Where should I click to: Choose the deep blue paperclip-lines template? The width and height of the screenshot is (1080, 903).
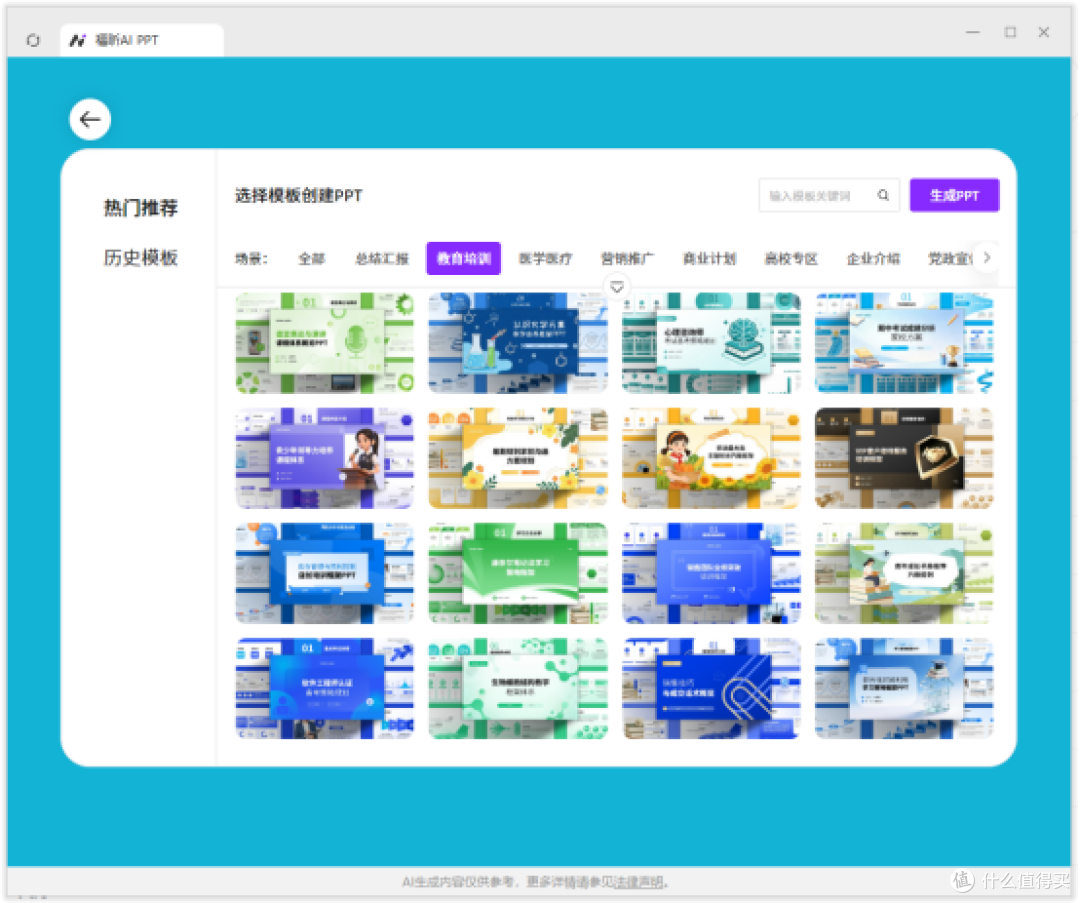pyautogui.click(x=712, y=688)
